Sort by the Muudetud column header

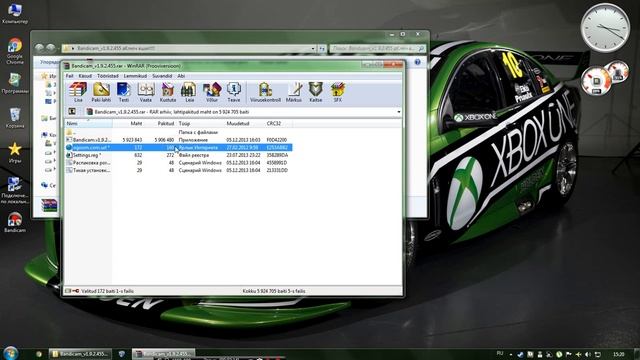pyautogui.click(x=244, y=123)
